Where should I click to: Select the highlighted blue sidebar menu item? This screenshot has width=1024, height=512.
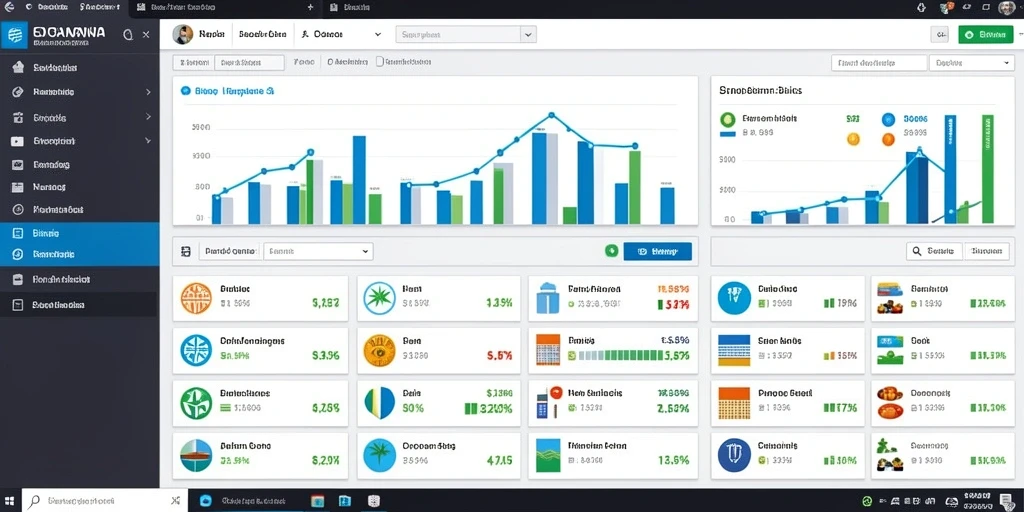pos(80,244)
